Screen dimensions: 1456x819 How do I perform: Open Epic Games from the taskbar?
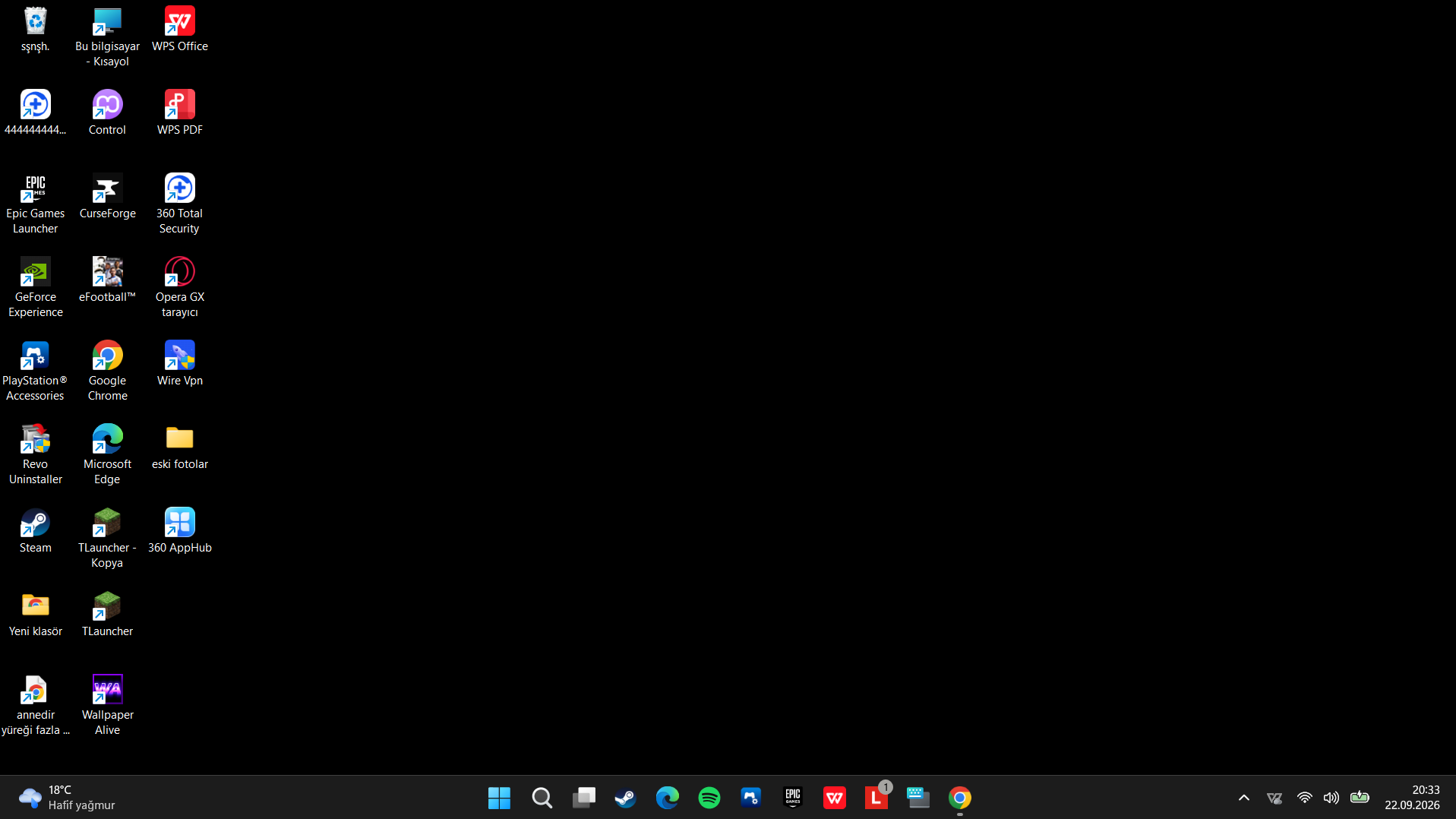(793, 798)
